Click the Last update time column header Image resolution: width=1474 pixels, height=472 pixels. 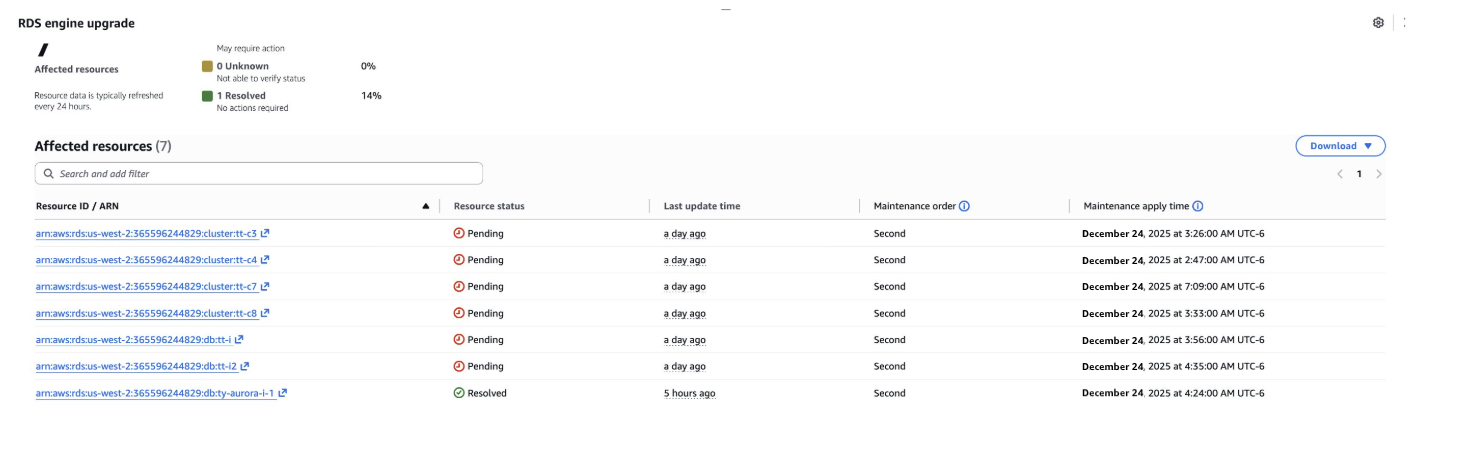coord(702,207)
